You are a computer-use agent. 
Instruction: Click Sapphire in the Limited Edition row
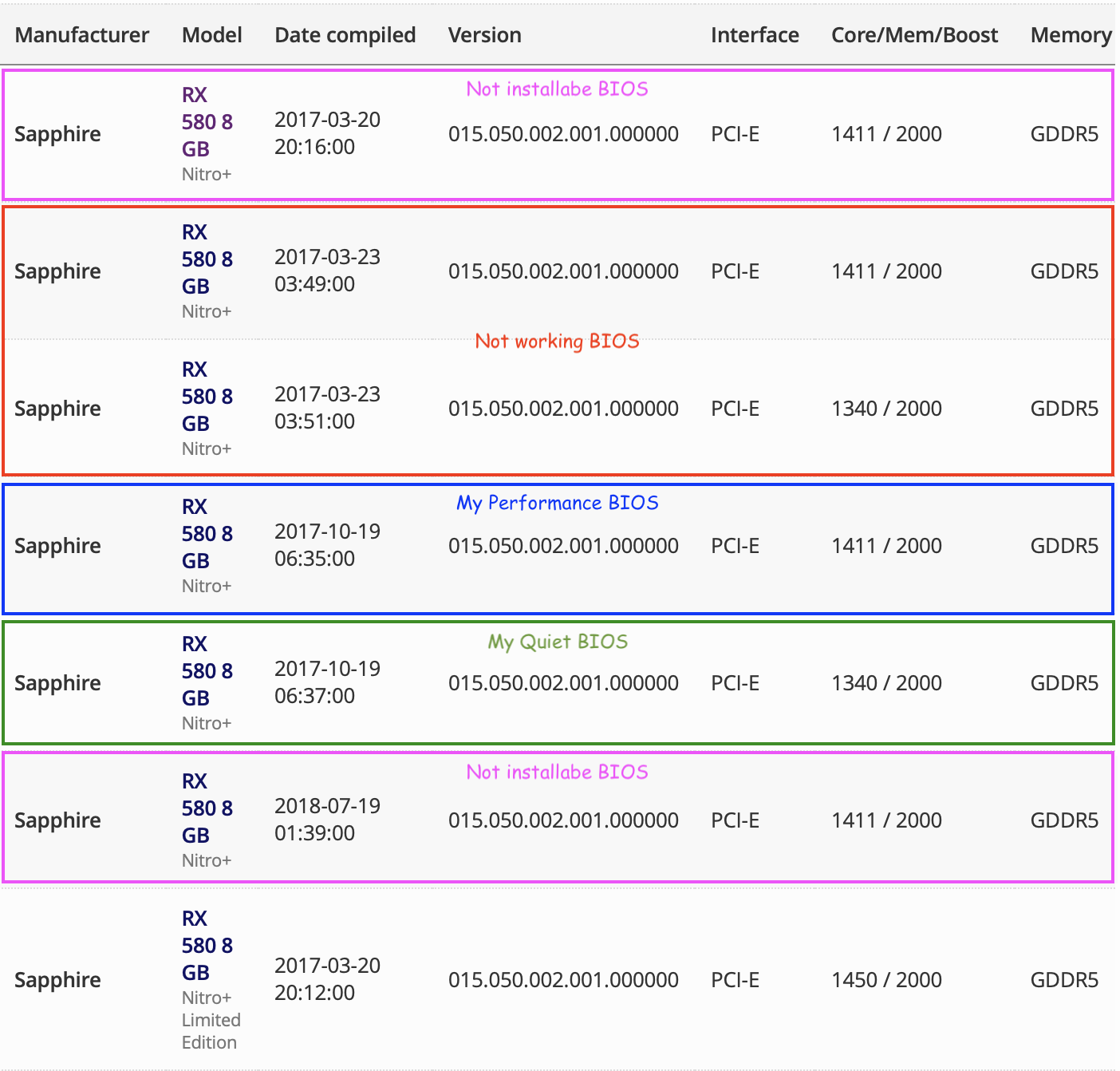click(x=57, y=980)
